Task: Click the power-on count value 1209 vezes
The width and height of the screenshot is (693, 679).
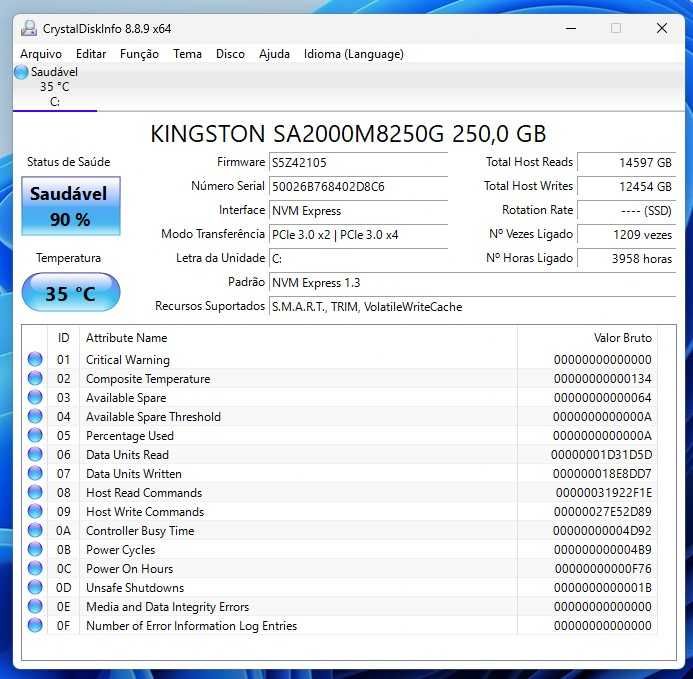Action: tap(626, 235)
